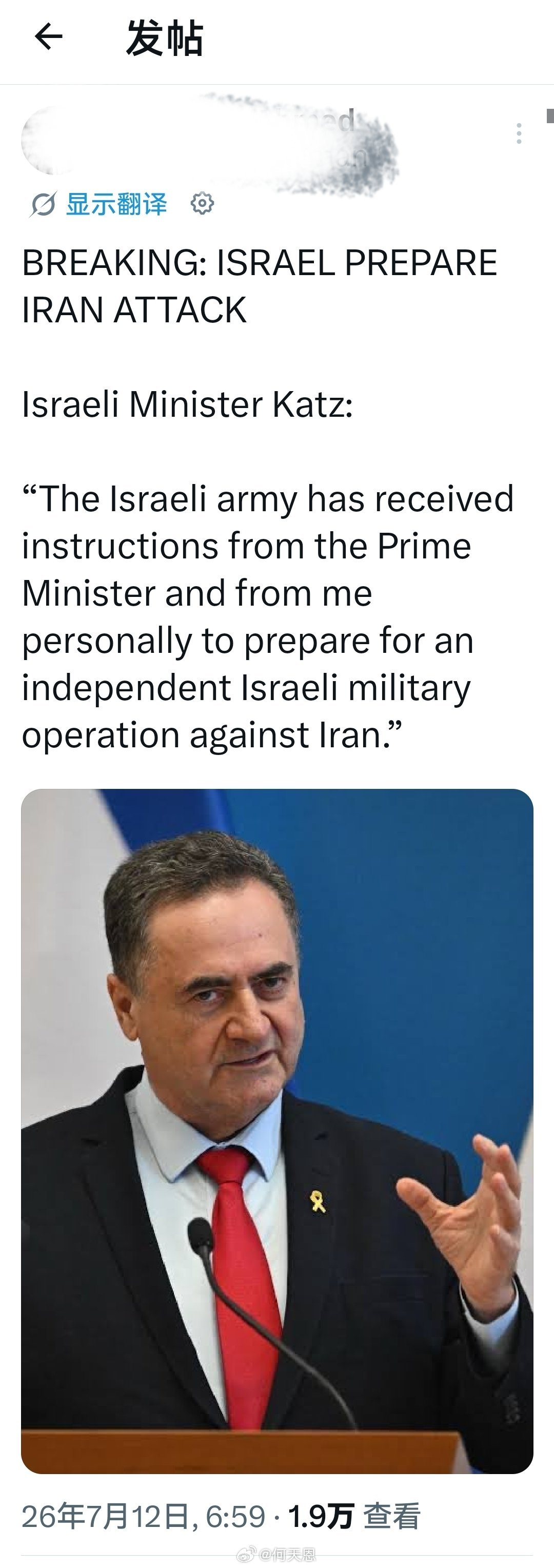Open translation settings gear icon
This screenshot has width=554, height=1568.
click(x=202, y=203)
